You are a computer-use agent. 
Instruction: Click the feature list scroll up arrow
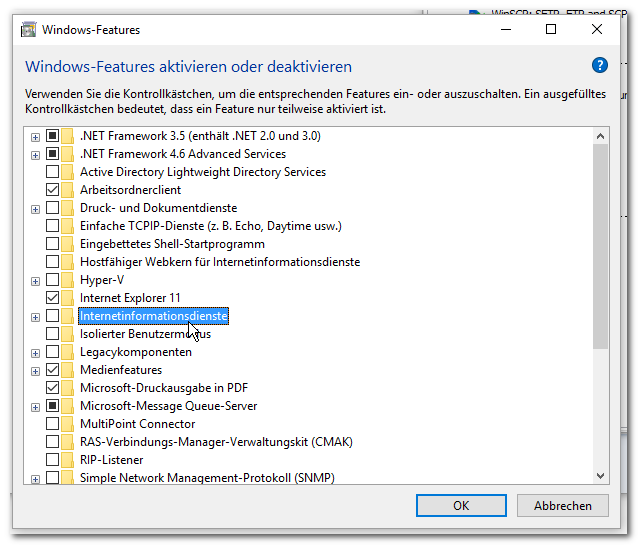coord(600,136)
